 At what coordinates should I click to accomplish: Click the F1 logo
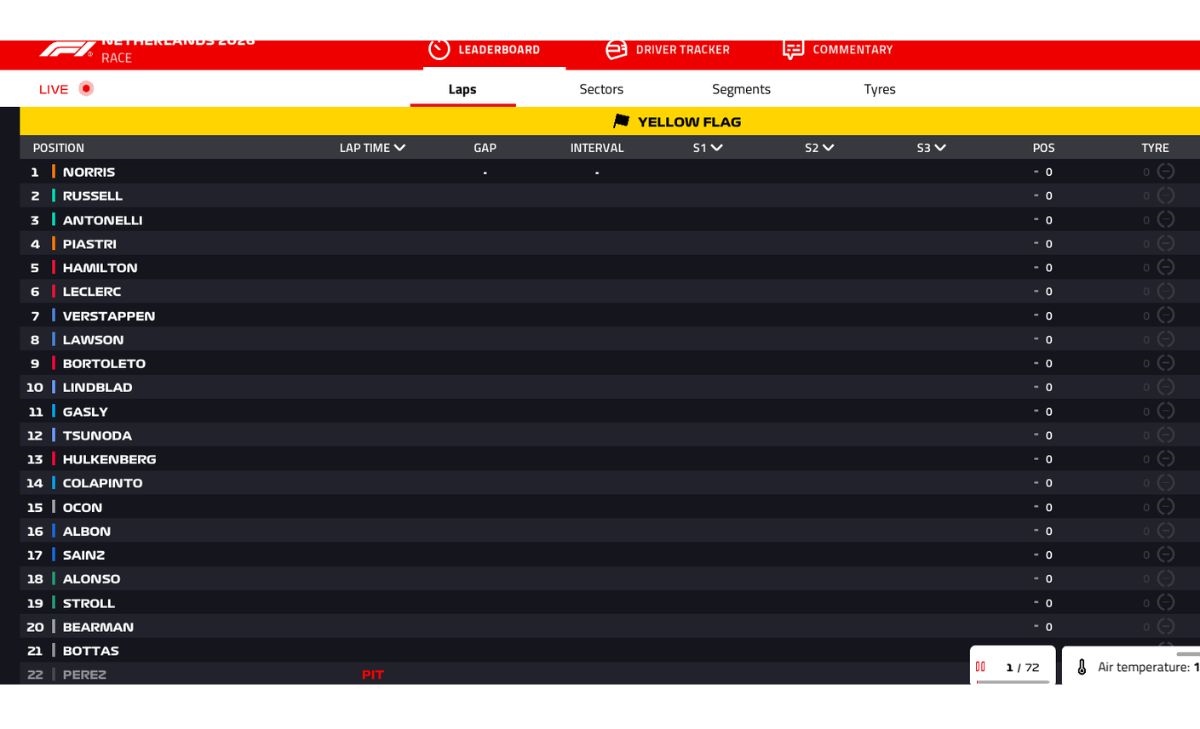point(67,49)
